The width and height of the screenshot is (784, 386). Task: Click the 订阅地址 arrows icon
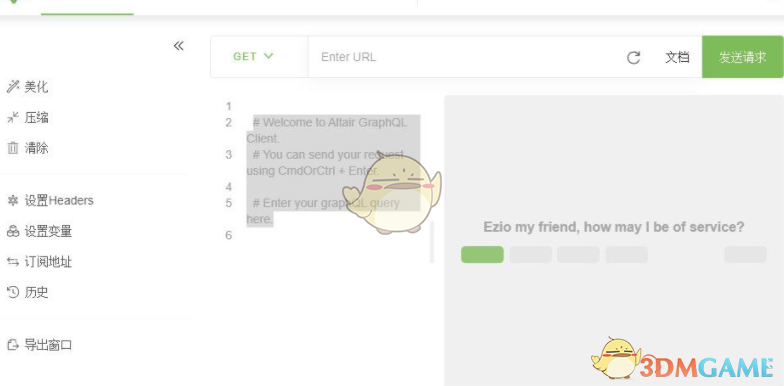(x=12, y=262)
